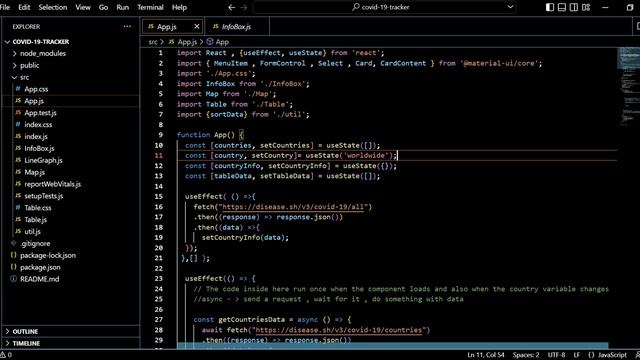Open Table.js file

35,220
